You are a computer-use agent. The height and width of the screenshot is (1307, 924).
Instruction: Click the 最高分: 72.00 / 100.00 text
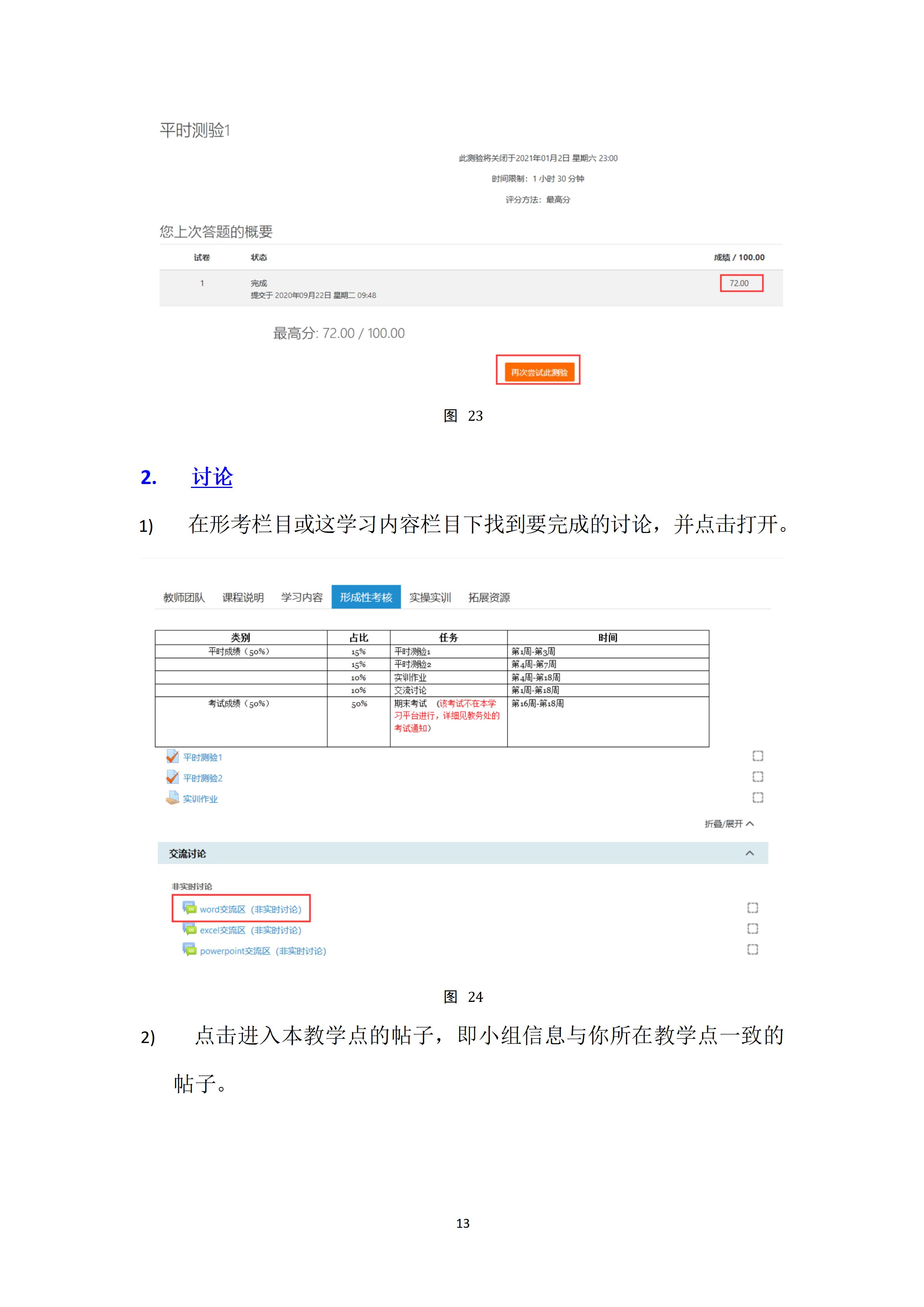coord(338,333)
